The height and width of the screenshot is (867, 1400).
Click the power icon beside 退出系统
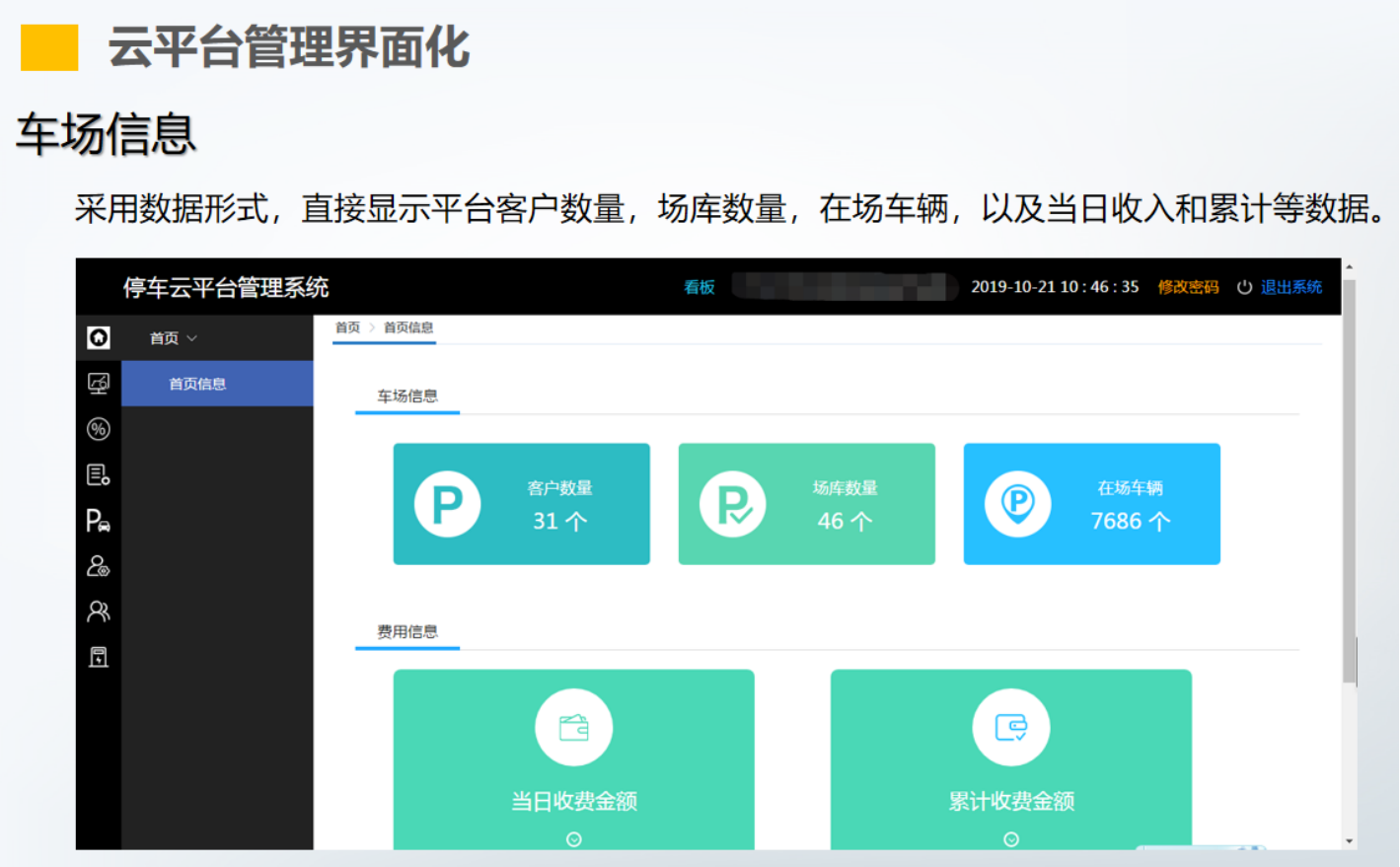click(1245, 287)
